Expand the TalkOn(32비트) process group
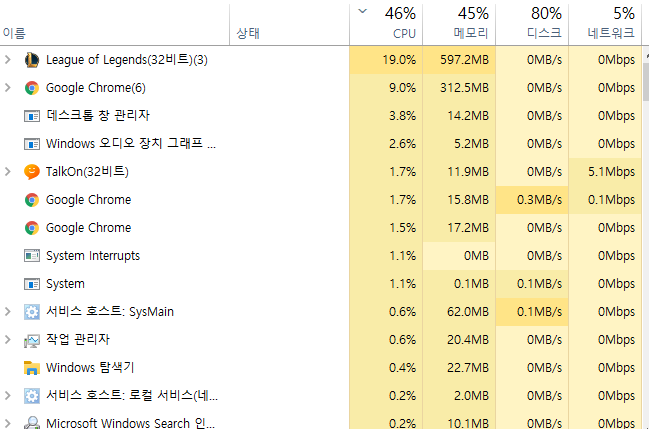Image resolution: width=649 pixels, height=429 pixels. (x=7, y=172)
